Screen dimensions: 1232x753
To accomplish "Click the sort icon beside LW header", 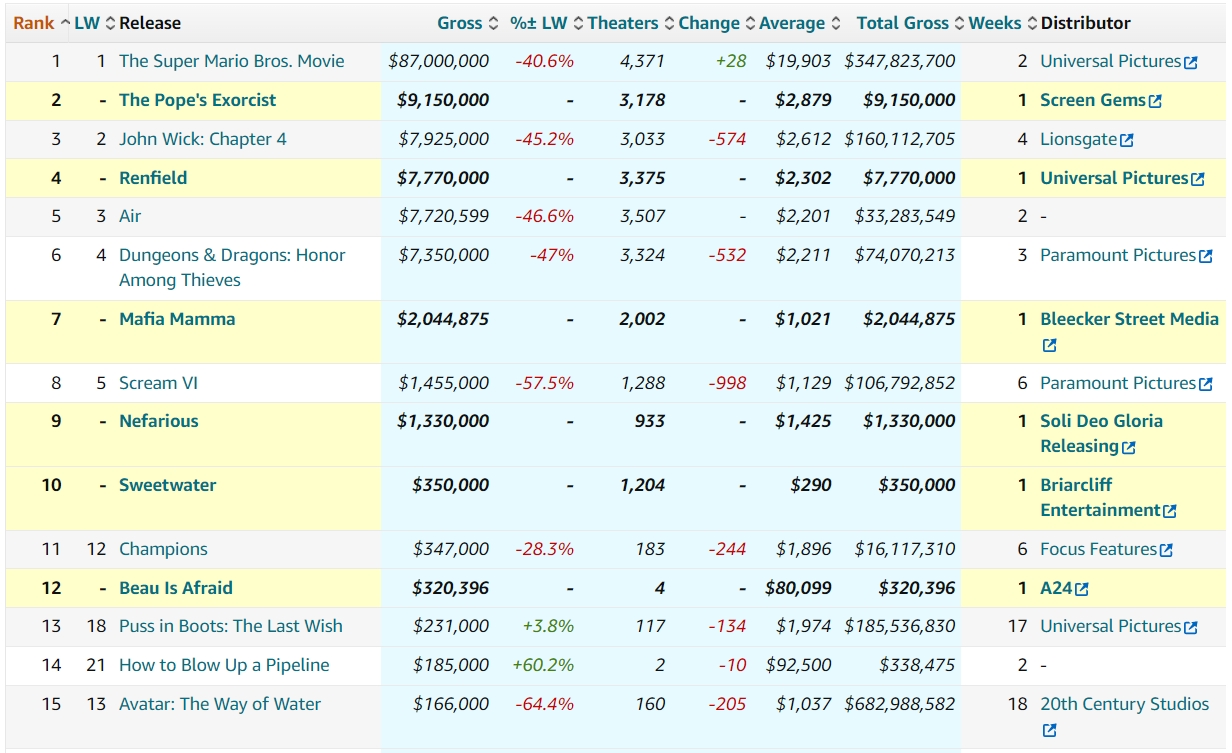I will 110,23.
